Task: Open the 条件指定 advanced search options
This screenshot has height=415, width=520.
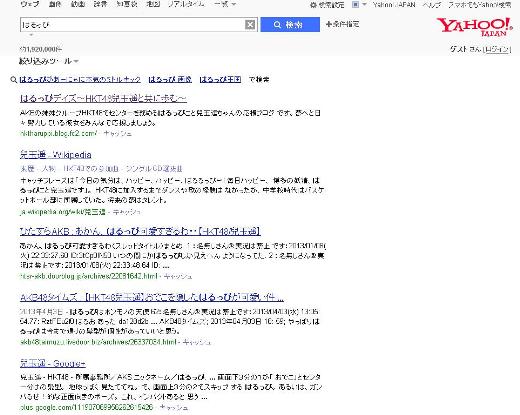Action: (343, 24)
